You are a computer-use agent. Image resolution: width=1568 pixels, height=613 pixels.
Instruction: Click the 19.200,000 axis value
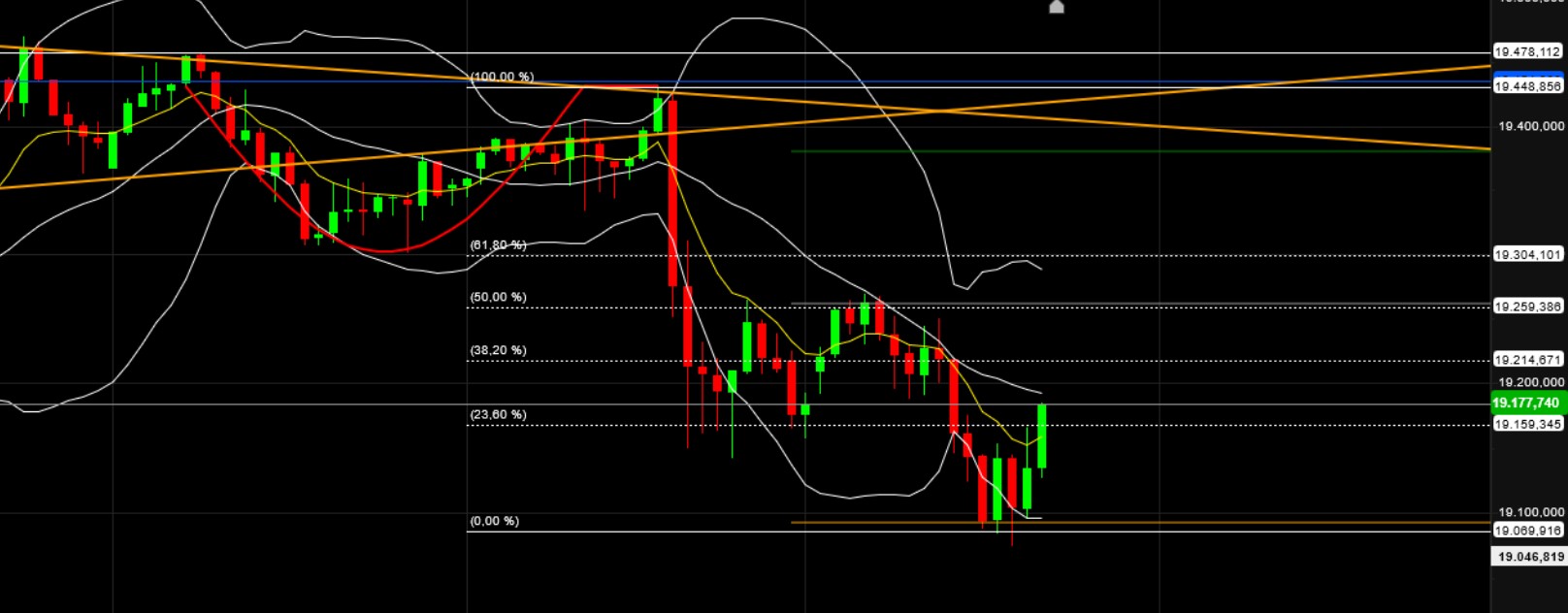click(1530, 382)
